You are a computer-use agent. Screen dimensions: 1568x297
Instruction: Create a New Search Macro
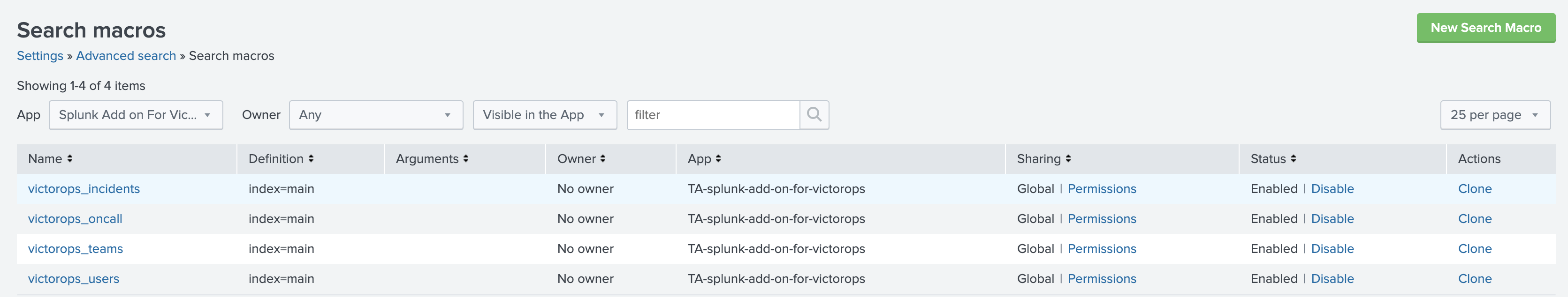tap(1485, 28)
